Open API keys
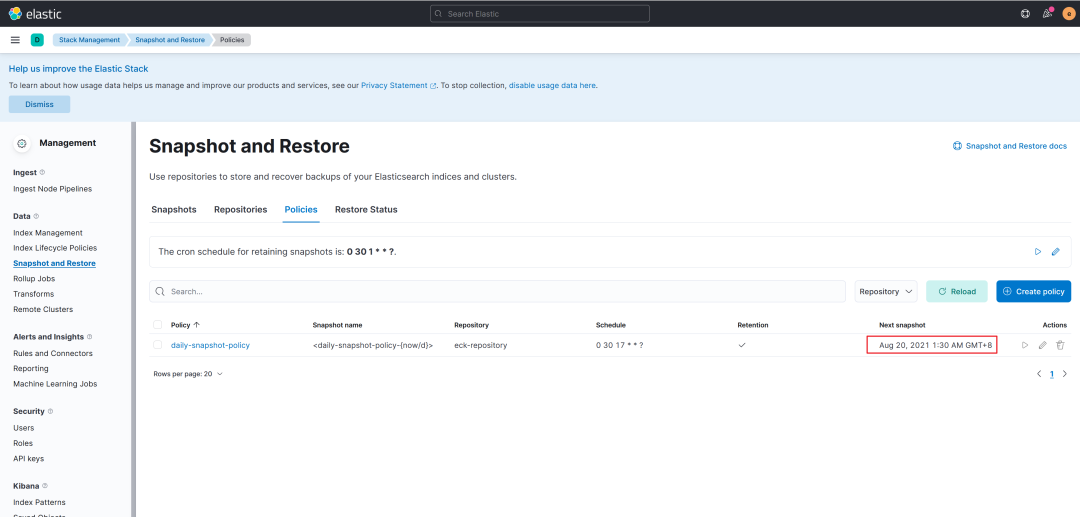This screenshot has height=517, width=1080. point(29,458)
